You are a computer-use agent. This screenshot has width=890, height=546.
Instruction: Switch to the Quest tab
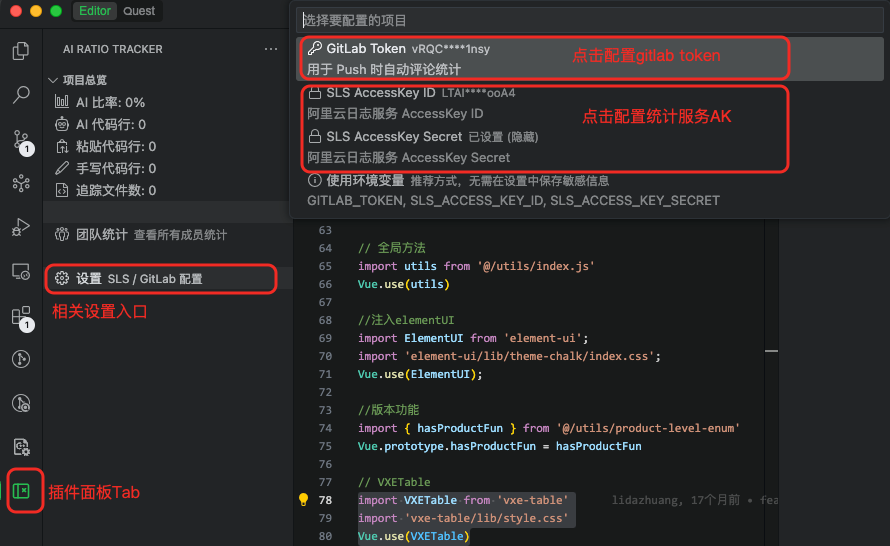point(139,11)
